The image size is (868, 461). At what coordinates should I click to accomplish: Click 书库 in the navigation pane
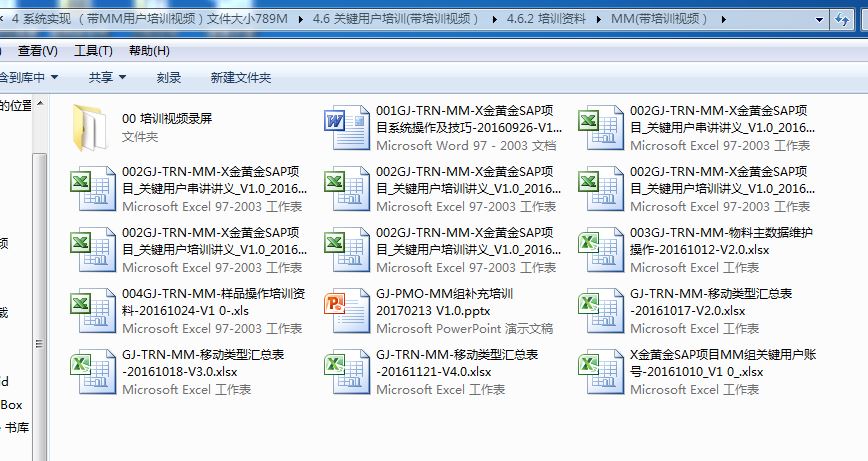tap(17, 427)
